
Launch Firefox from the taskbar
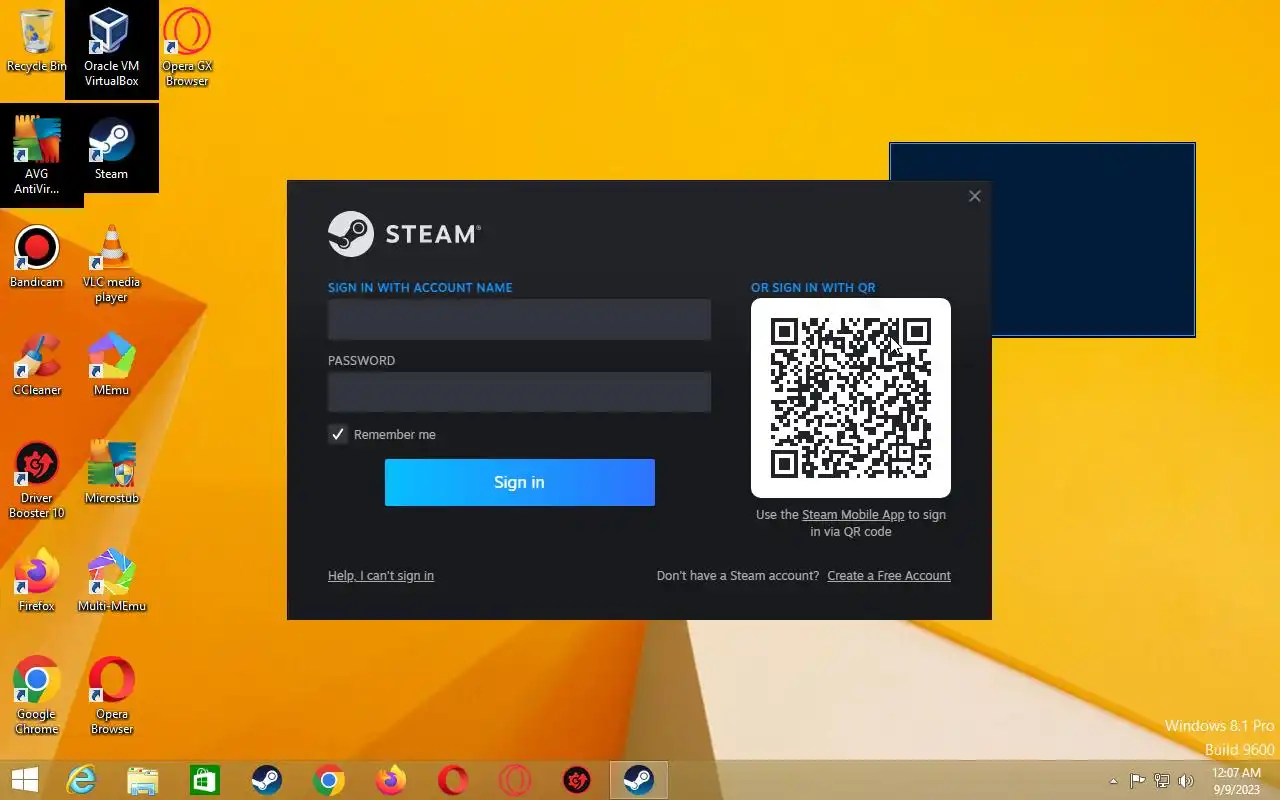pos(391,780)
